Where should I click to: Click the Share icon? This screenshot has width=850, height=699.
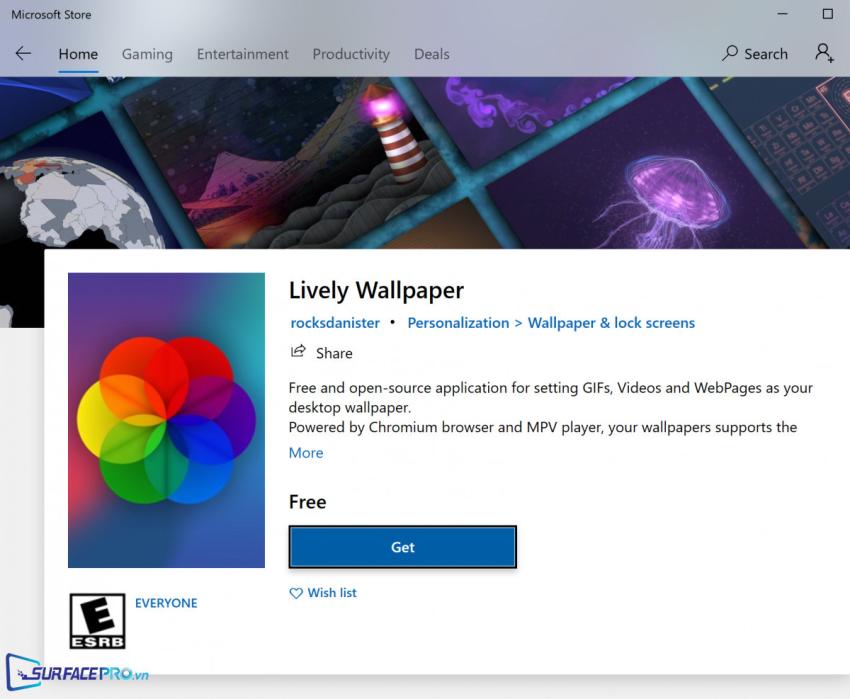[x=298, y=352]
